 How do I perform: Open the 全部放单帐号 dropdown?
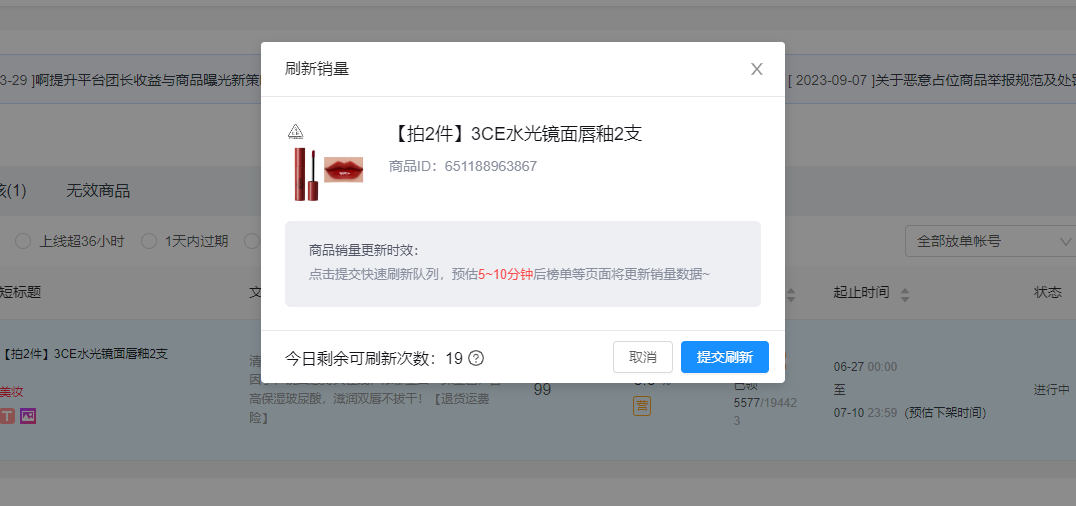[988, 241]
